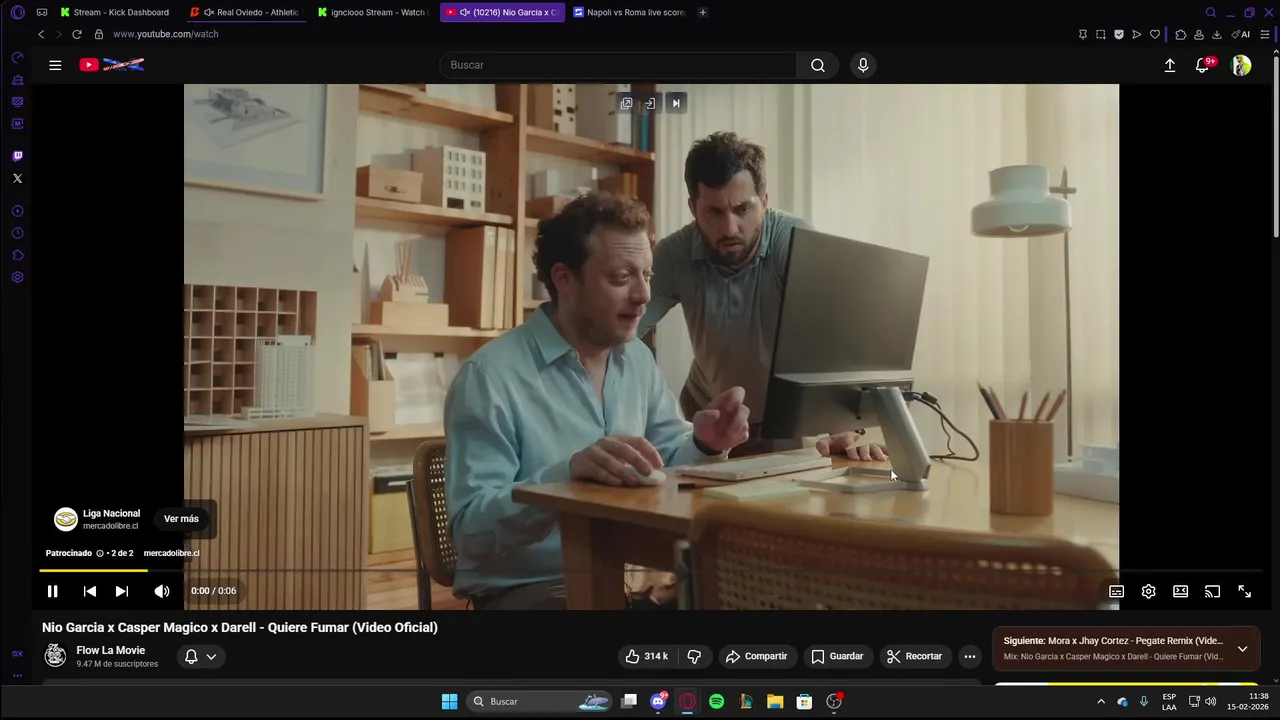This screenshot has width=1280, height=720.
Task: Open the ad blocker shield icon
Action: [x=1119, y=34]
